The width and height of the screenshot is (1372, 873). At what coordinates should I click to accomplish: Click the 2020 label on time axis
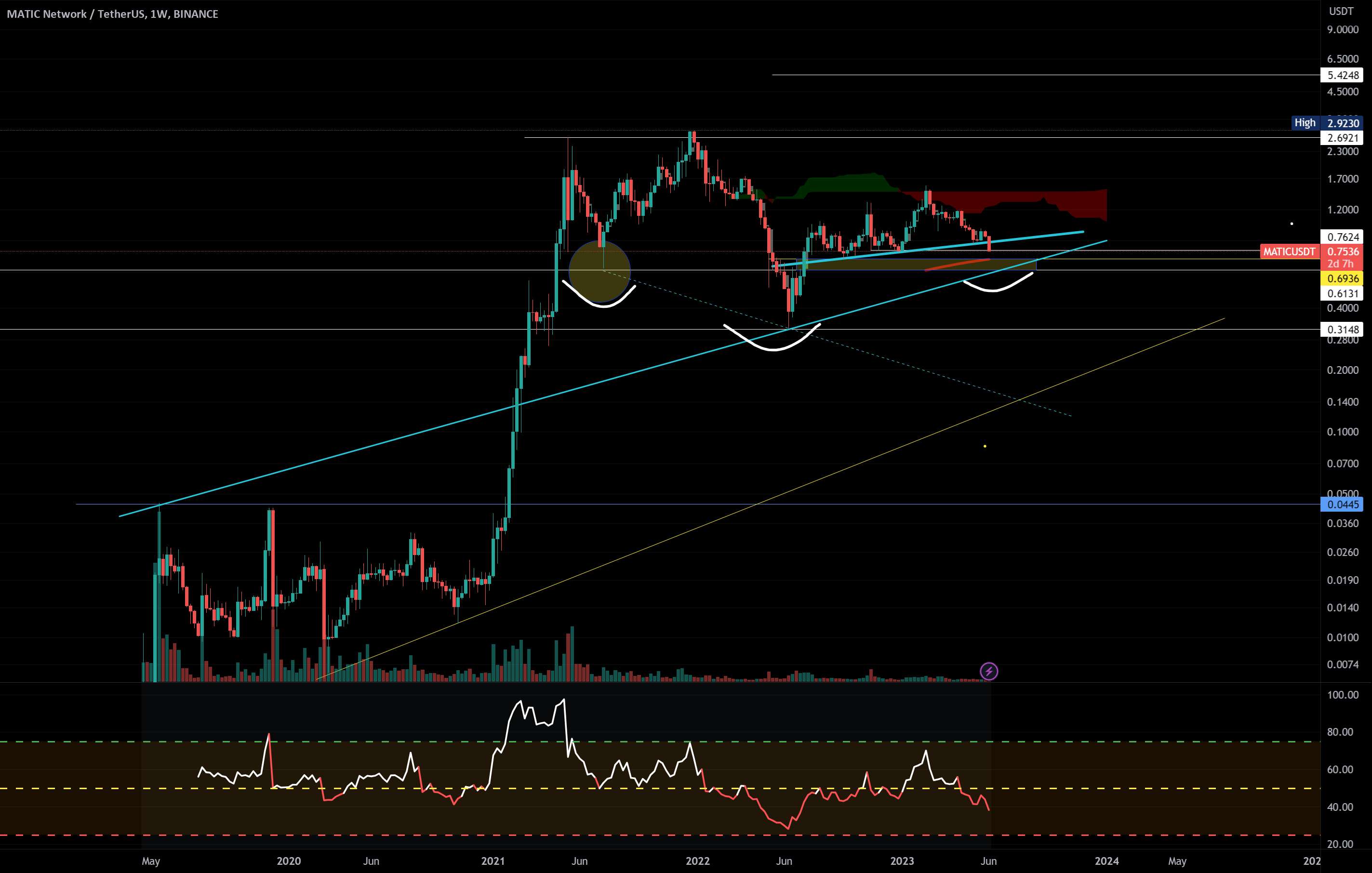288,861
